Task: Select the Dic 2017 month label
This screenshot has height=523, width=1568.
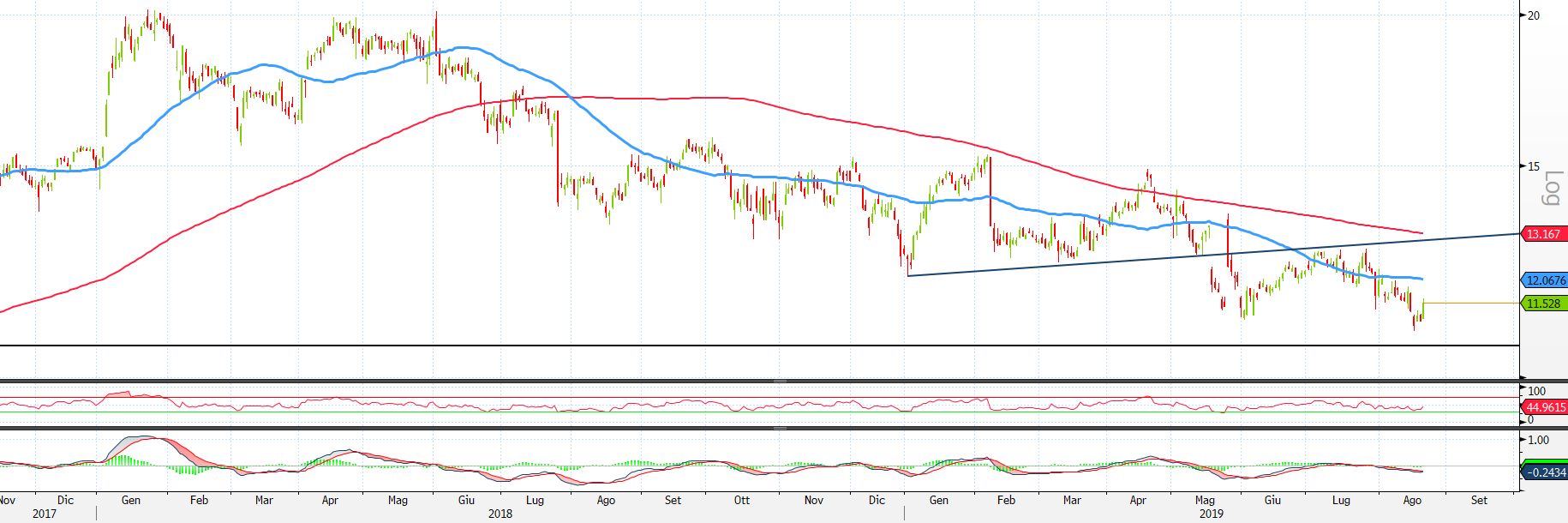Action: tap(65, 500)
